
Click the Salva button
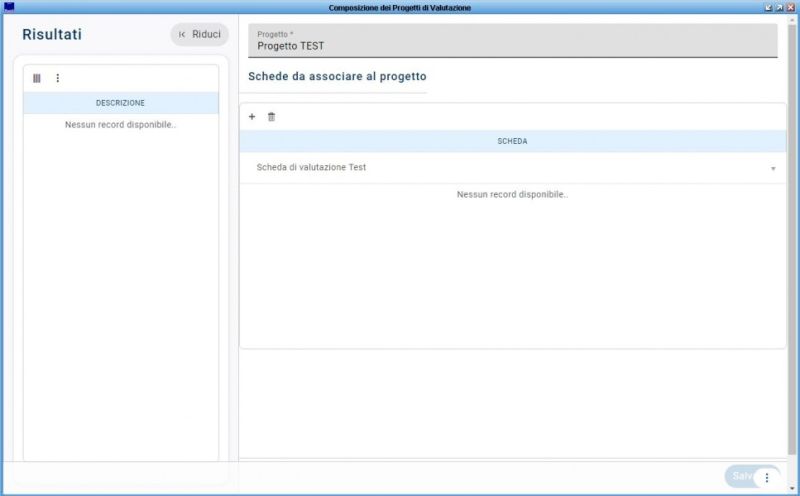741,476
